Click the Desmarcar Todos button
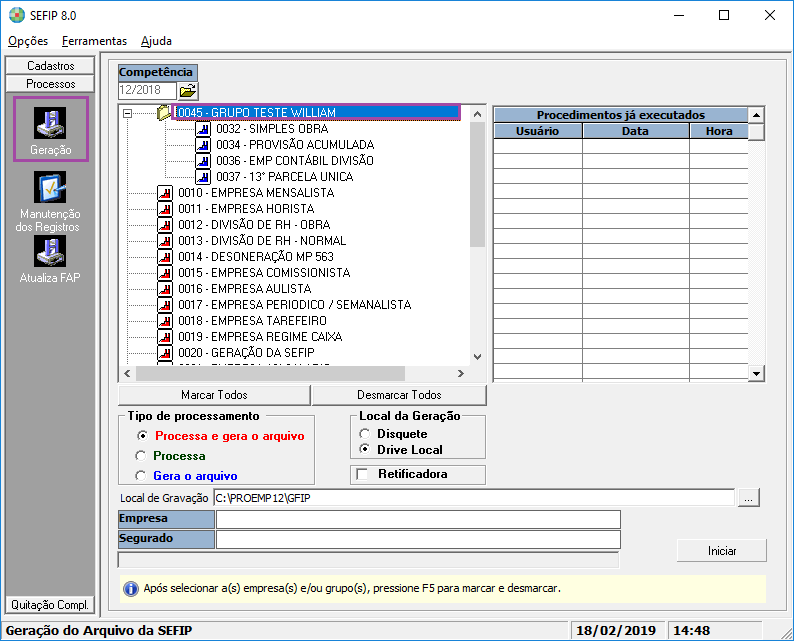 [399, 395]
